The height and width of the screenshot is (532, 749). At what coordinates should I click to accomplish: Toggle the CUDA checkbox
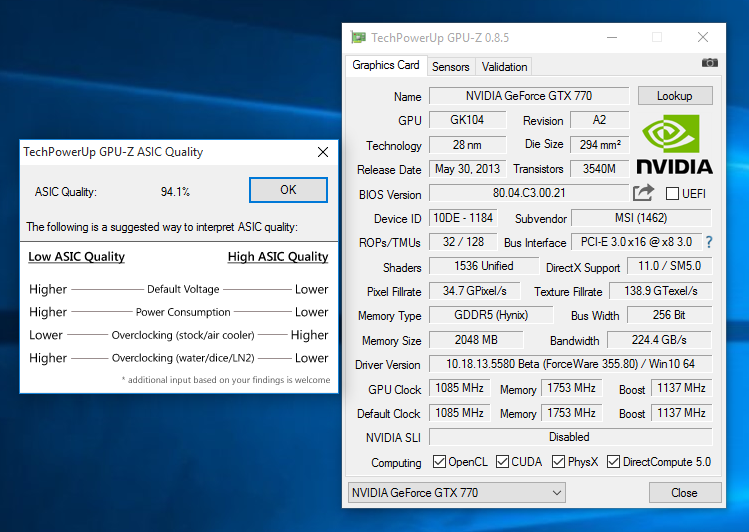(x=502, y=462)
